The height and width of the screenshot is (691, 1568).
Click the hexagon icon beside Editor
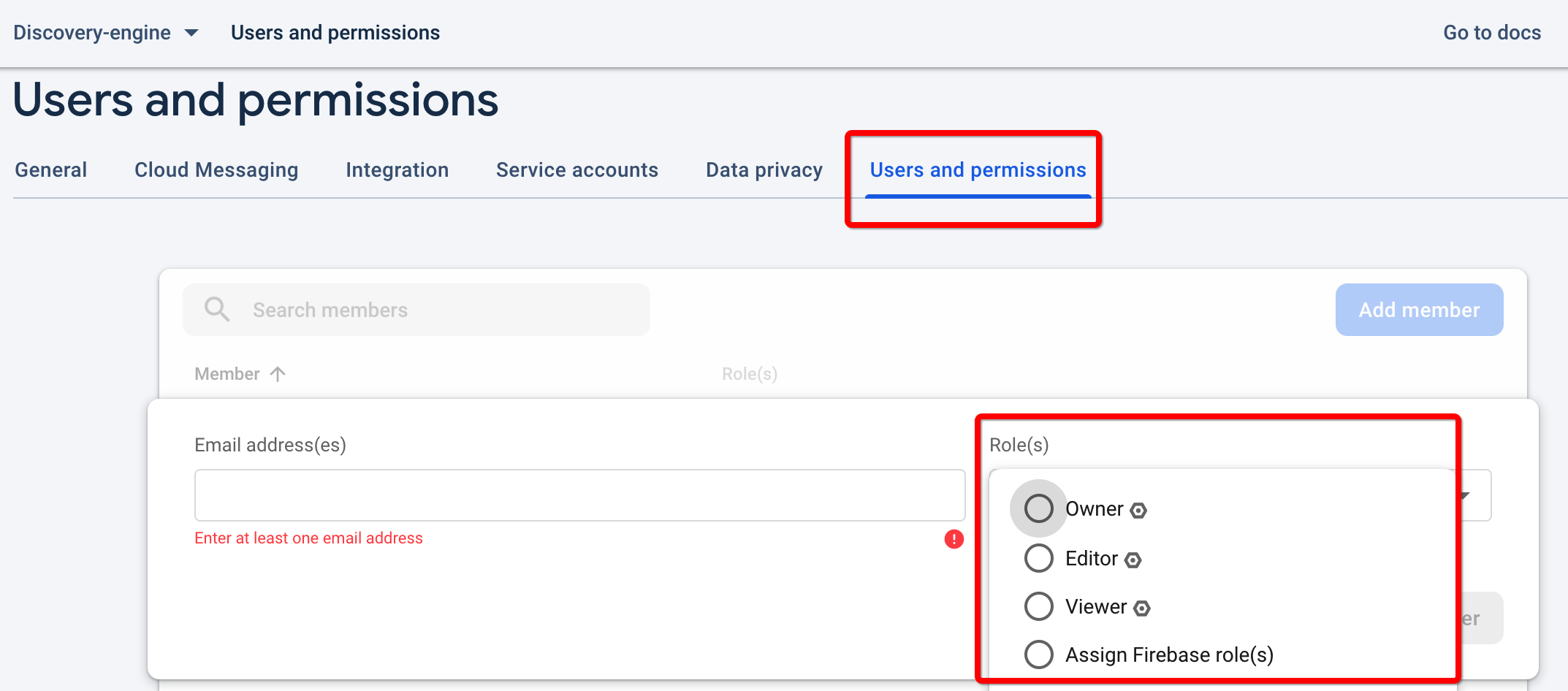(x=1133, y=560)
